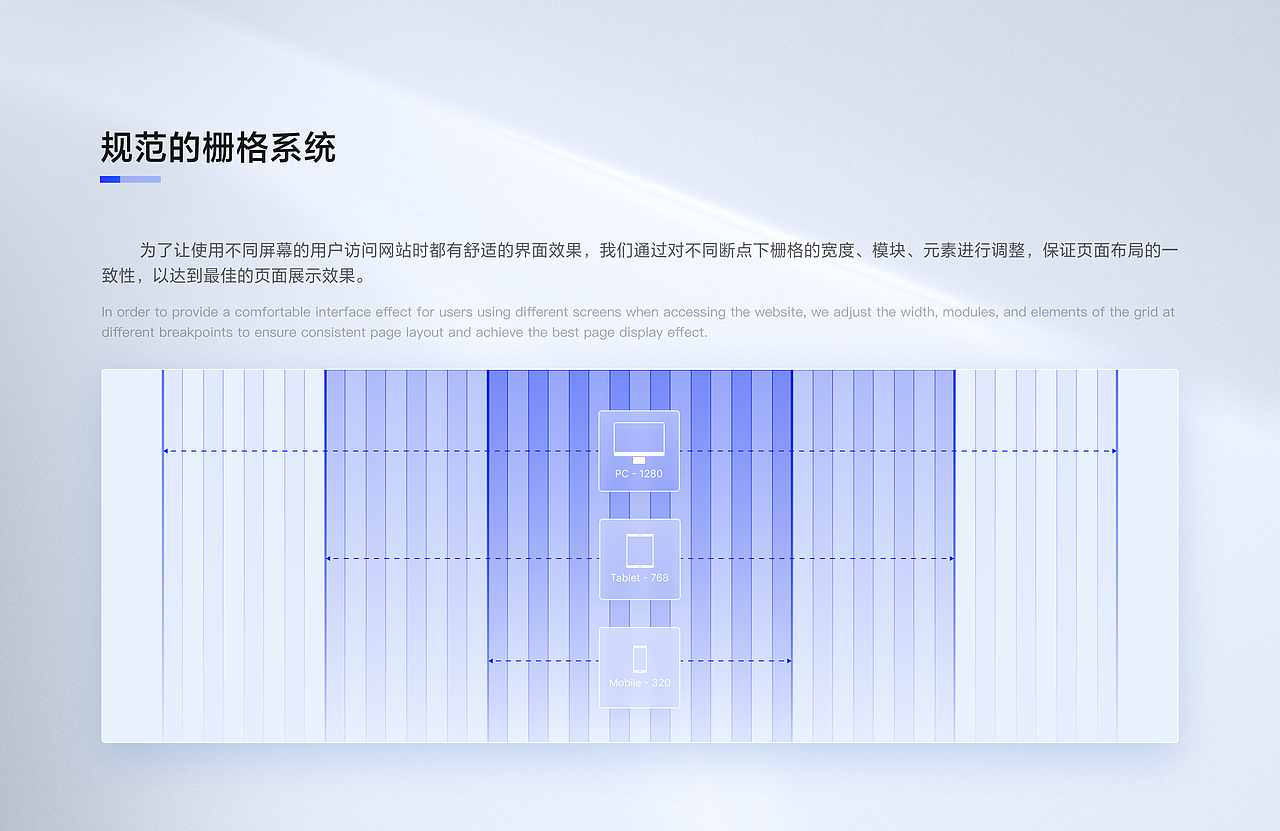1280x831 pixels.
Task: Toggle the Tablet - 768 breakpoint row
Action: (639, 558)
